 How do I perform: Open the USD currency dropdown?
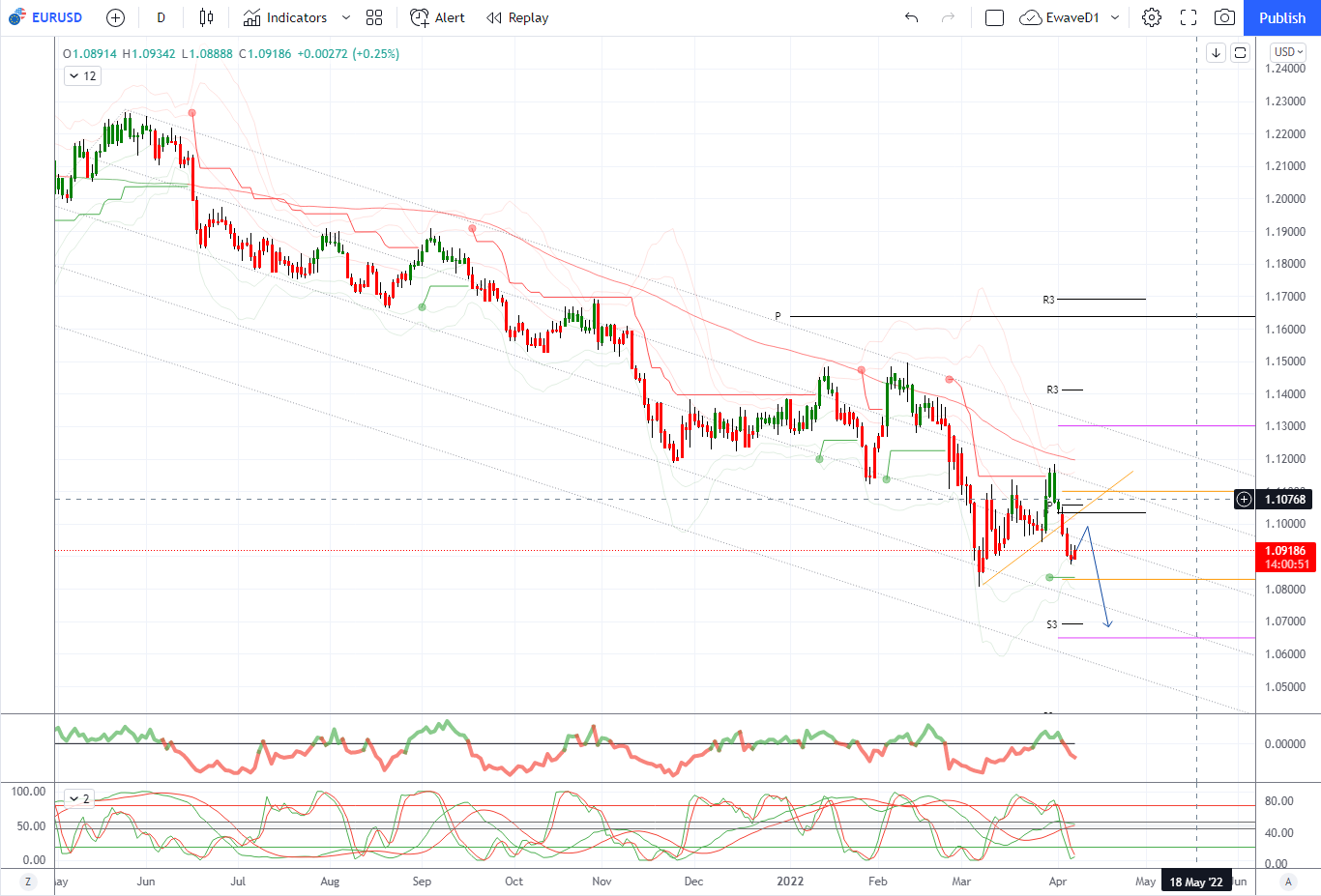[1288, 52]
